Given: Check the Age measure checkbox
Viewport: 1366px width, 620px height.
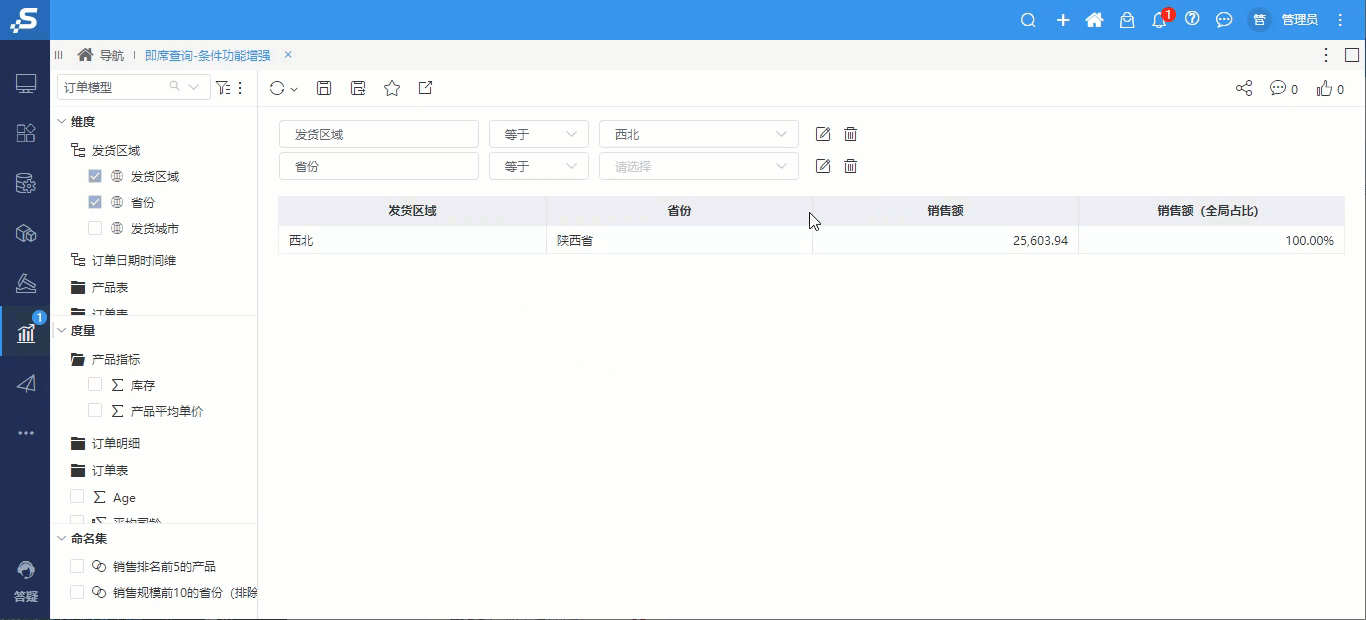Looking at the screenshot, I should [77, 496].
